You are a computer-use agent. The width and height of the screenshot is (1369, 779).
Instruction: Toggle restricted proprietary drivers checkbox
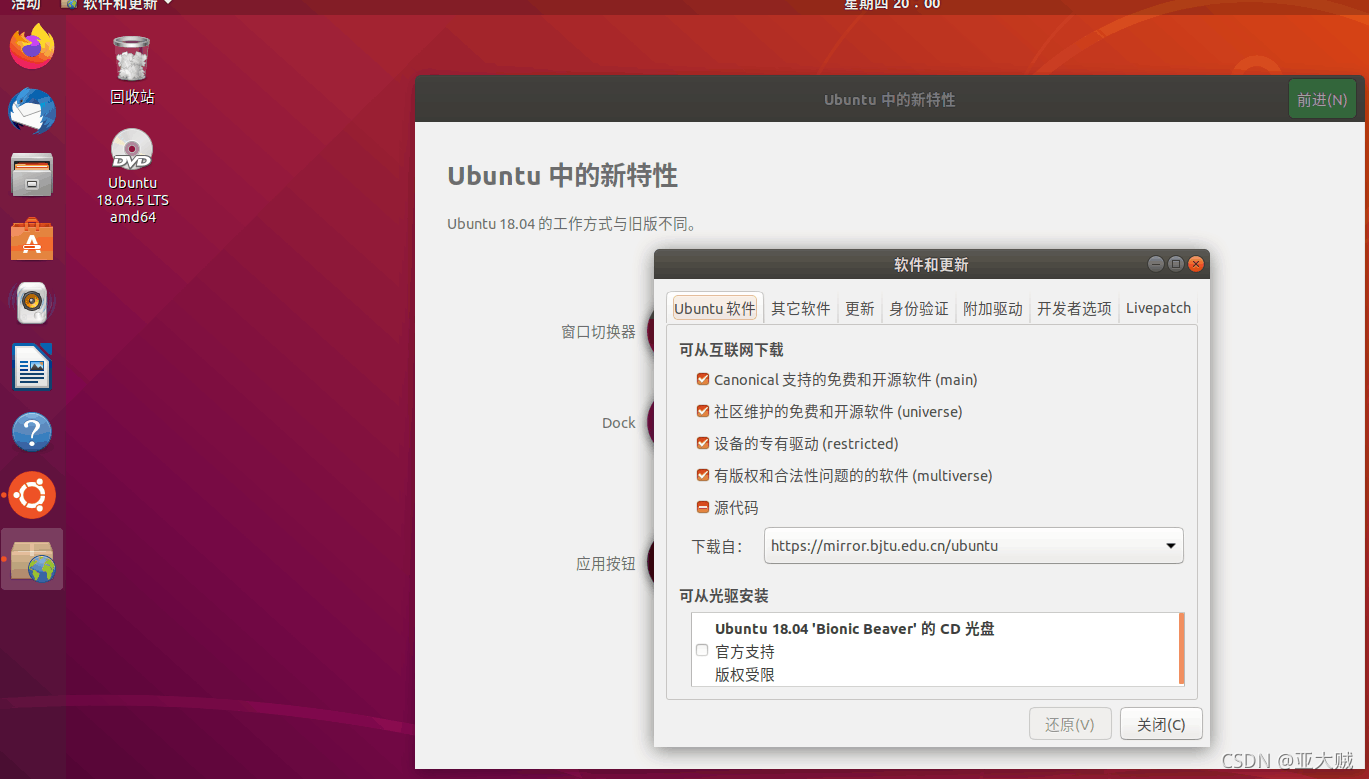703,444
